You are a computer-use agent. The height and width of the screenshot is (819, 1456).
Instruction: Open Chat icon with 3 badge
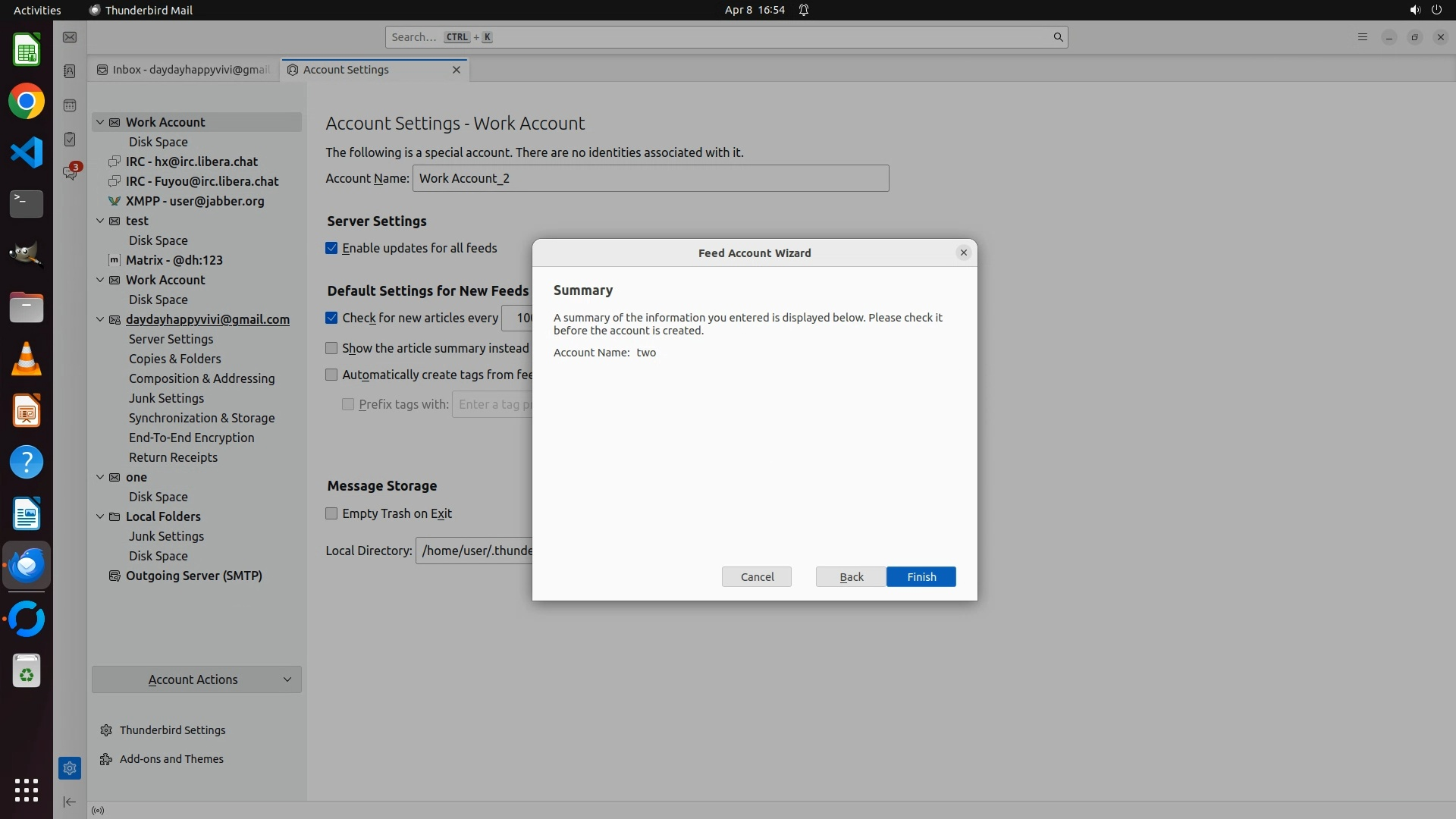pos(70,173)
